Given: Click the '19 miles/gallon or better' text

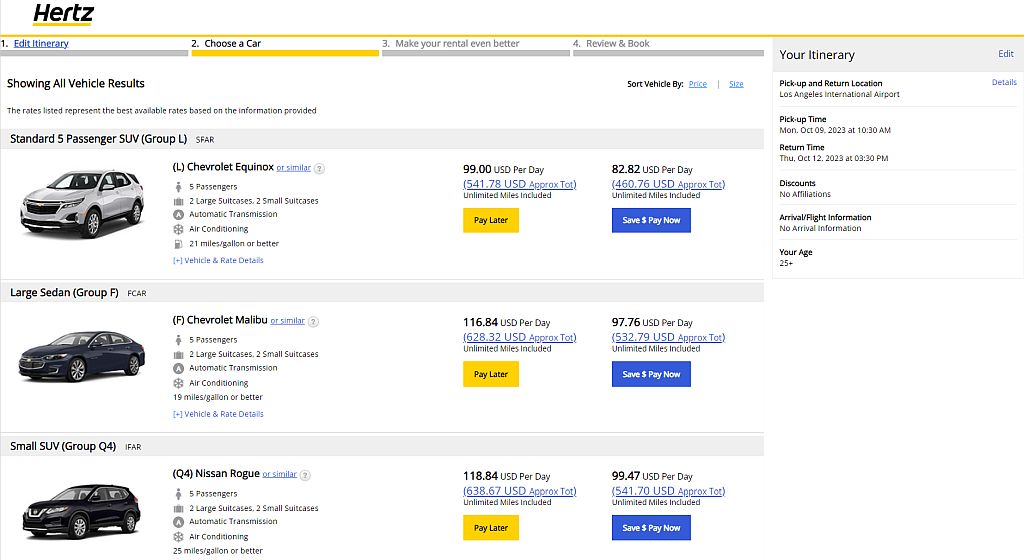Looking at the screenshot, I should (x=217, y=397).
